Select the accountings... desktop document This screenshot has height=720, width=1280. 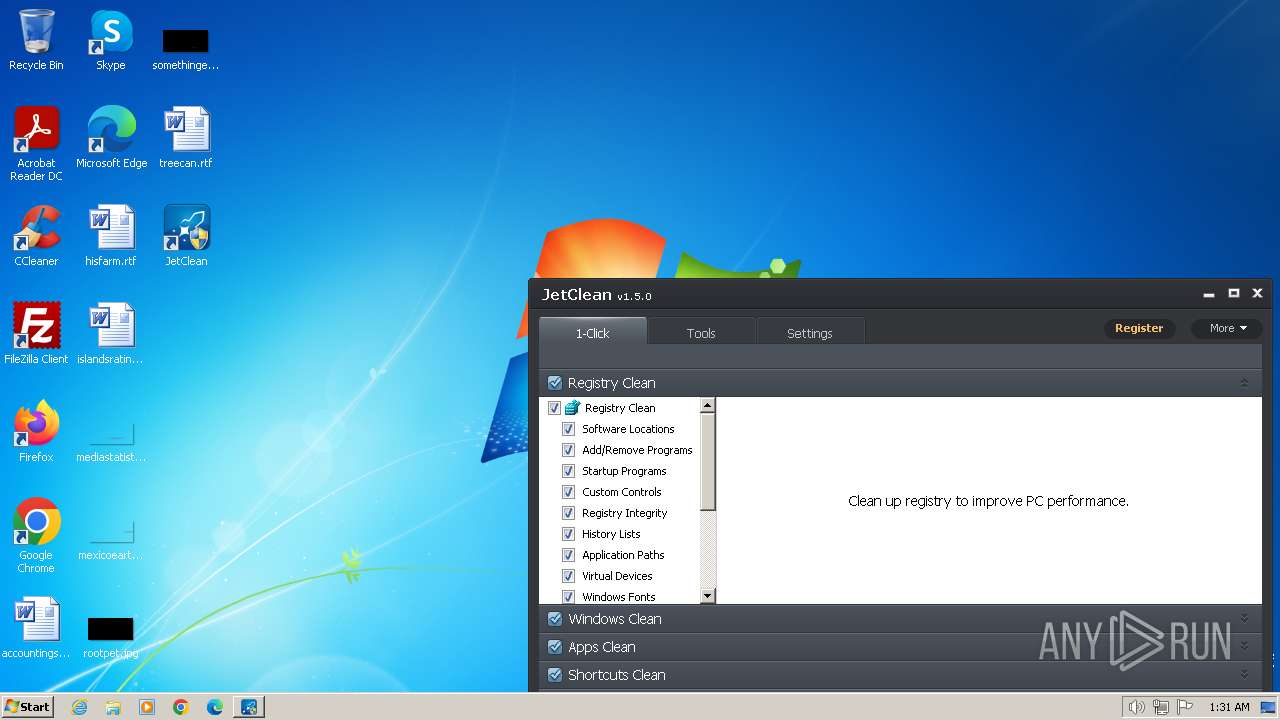pos(36,628)
